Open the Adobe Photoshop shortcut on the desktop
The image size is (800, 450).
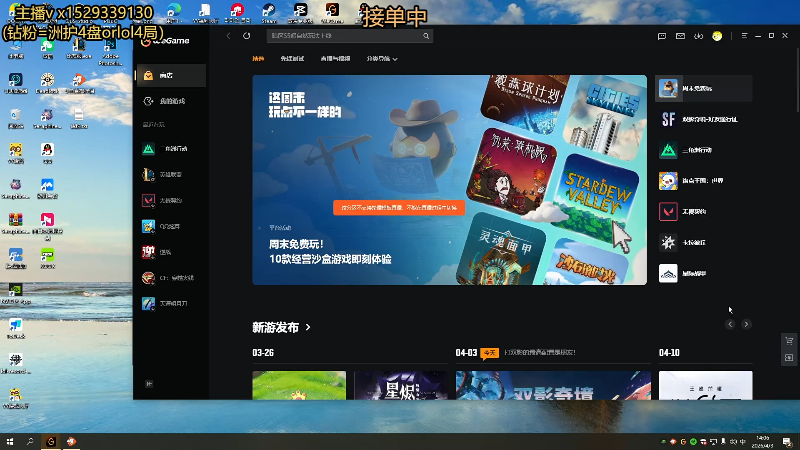(x=110, y=52)
